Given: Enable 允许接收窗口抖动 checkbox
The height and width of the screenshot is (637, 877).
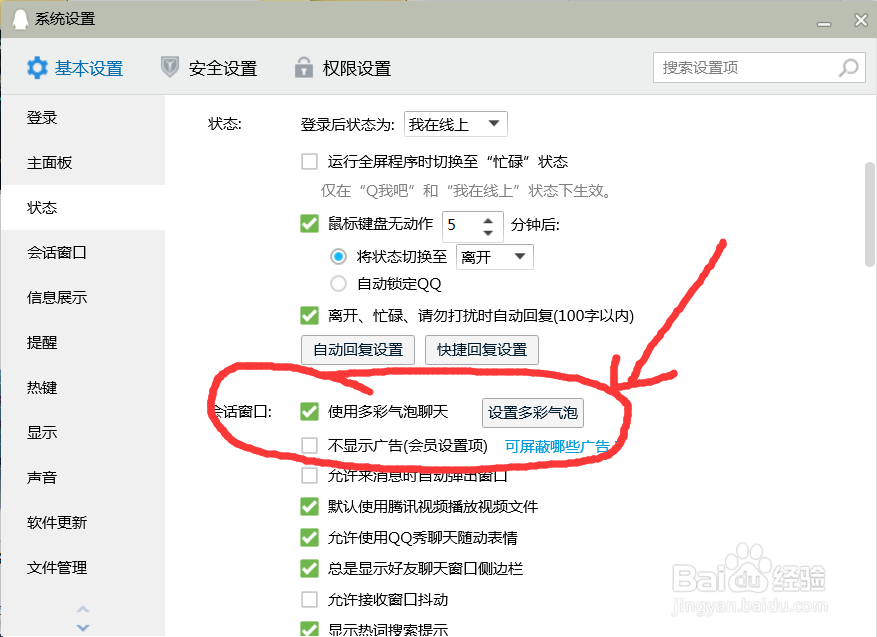Looking at the screenshot, I should coord(309,600).
